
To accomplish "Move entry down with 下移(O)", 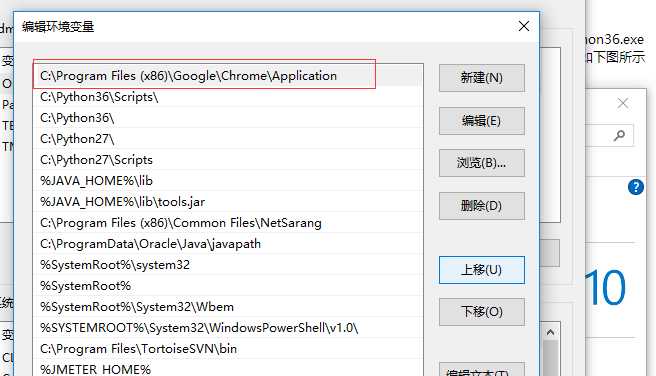I will pyautogui.click(x=482, y=312).
